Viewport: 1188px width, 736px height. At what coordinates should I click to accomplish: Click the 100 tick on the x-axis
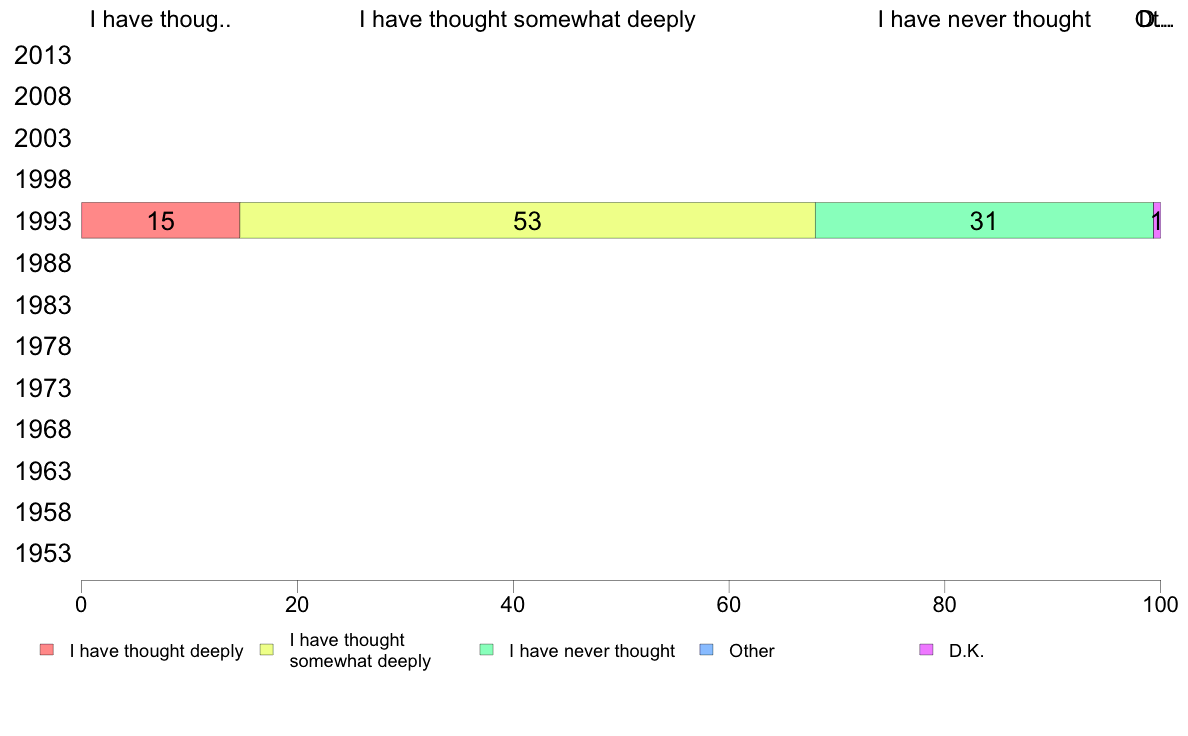tap(1160, 604)
